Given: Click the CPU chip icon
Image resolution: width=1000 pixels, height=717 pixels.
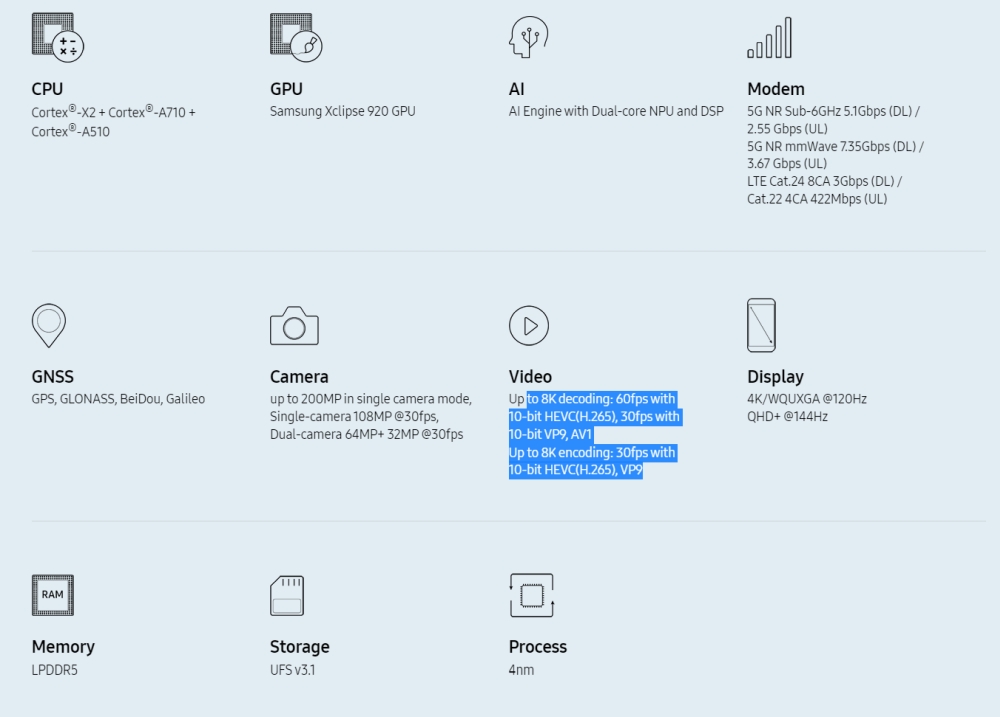Looking at the screenshot, I should click(x=57, y=37).
